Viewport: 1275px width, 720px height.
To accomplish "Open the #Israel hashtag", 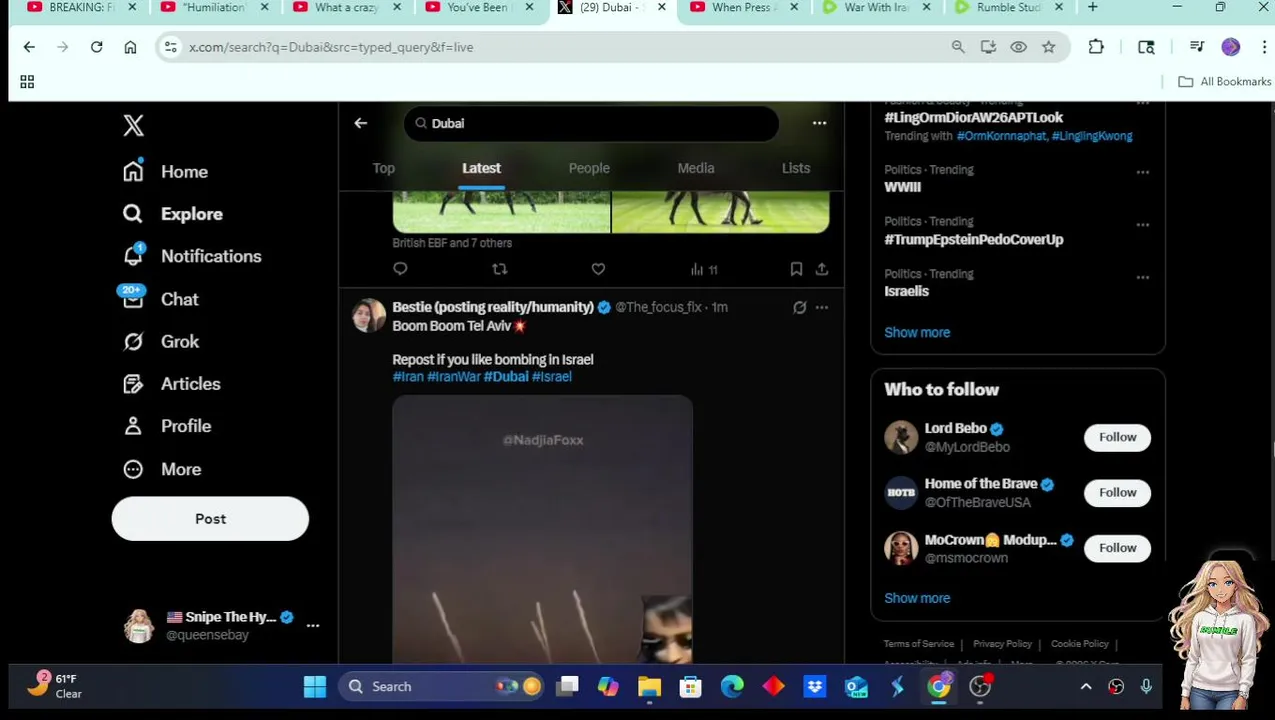I will click(x=552, y=377).
